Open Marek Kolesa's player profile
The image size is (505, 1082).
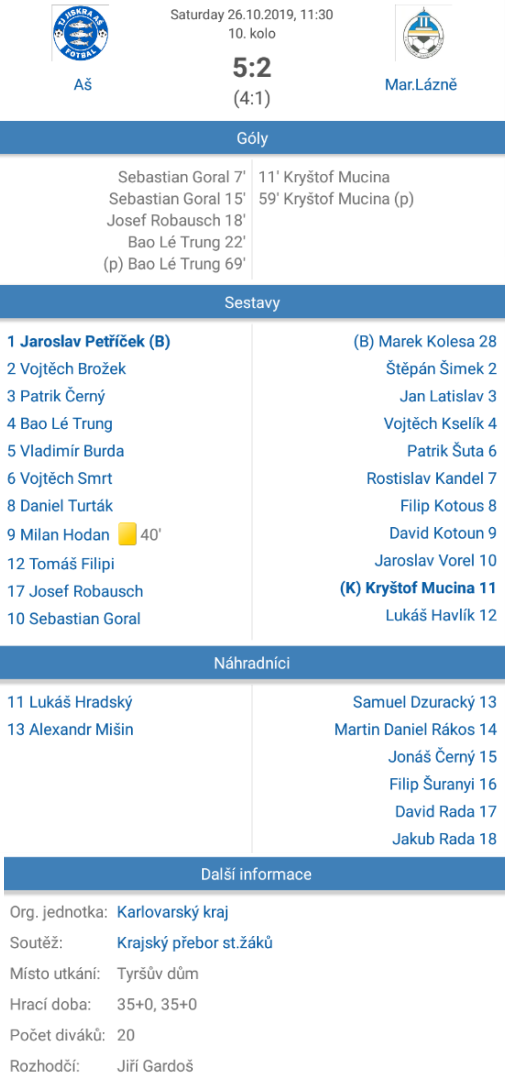425,342
